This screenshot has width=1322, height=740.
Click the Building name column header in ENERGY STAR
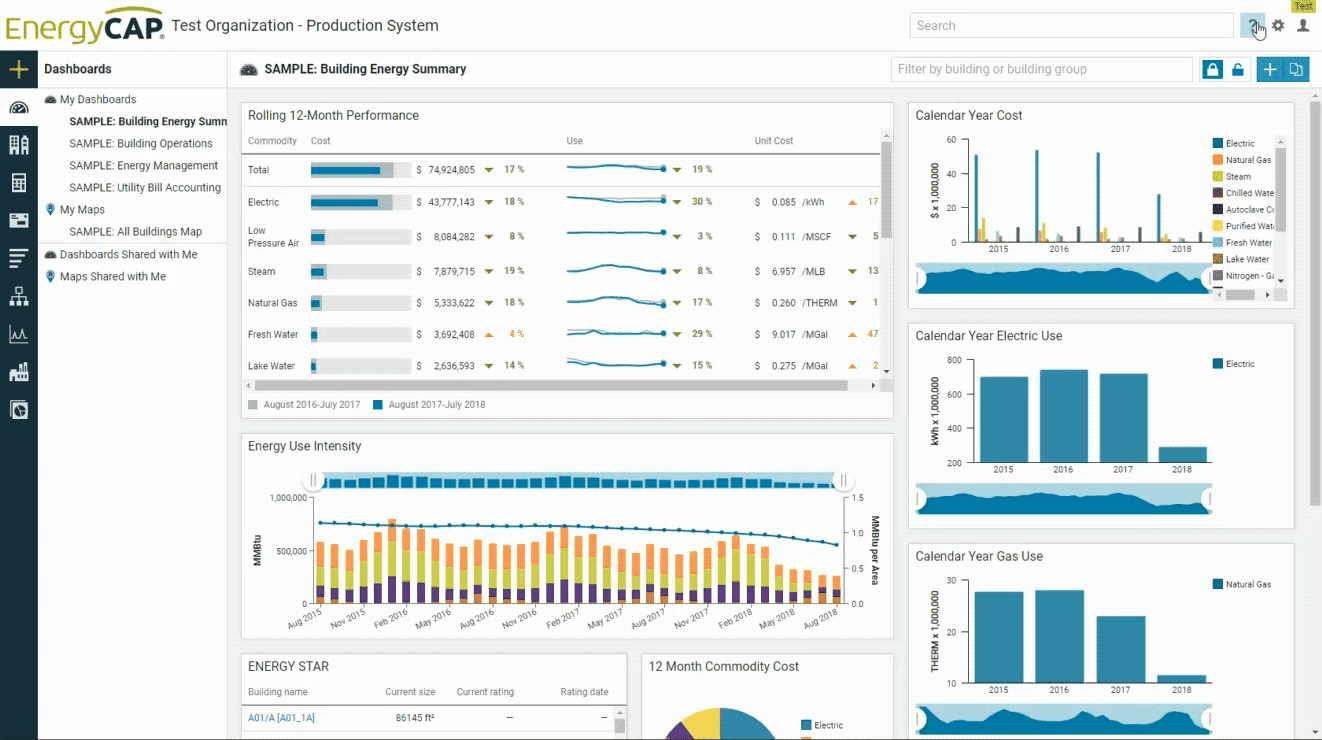tap(278, 692)
